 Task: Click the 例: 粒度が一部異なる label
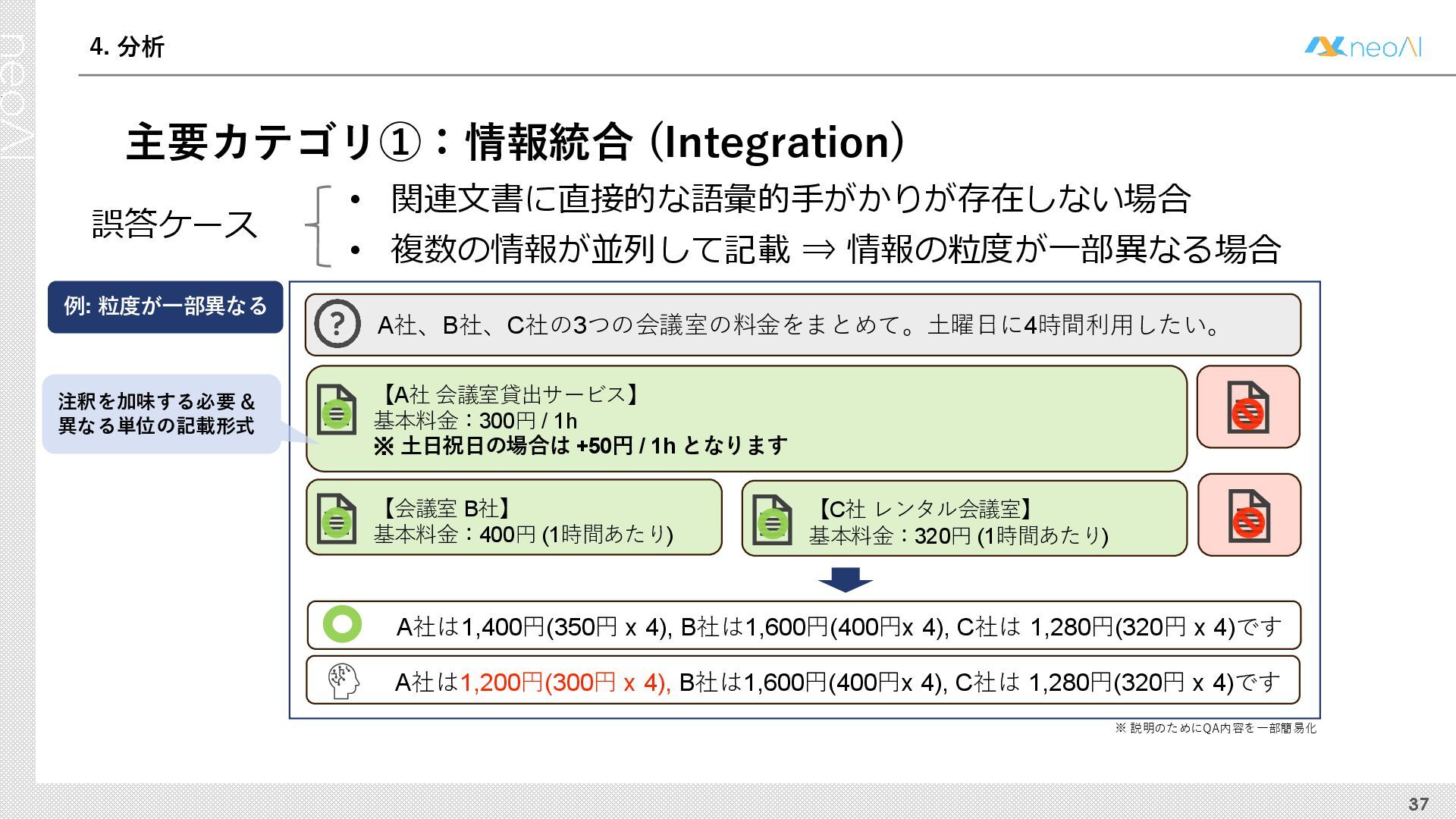165,306
